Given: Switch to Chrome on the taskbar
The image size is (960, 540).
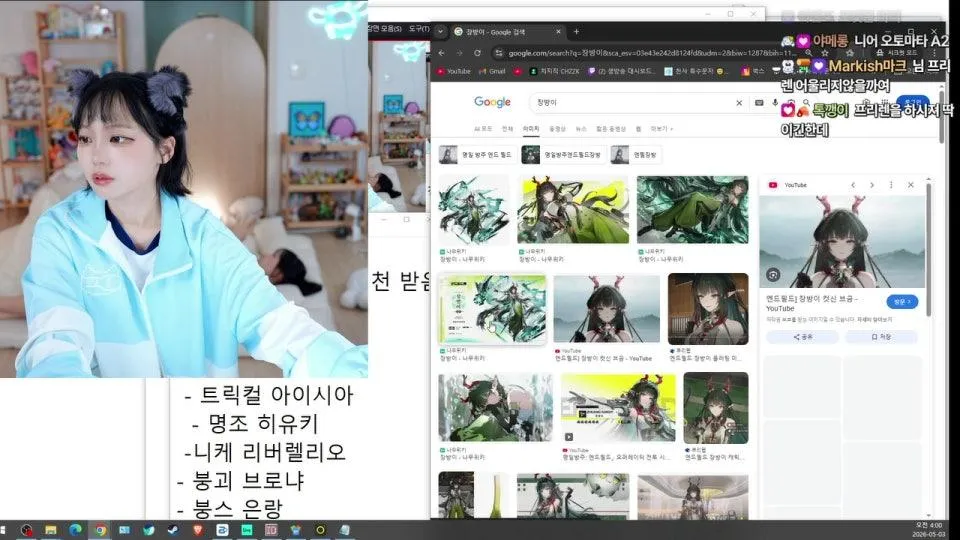Looking at the screenshot, I should coord(100,530).
